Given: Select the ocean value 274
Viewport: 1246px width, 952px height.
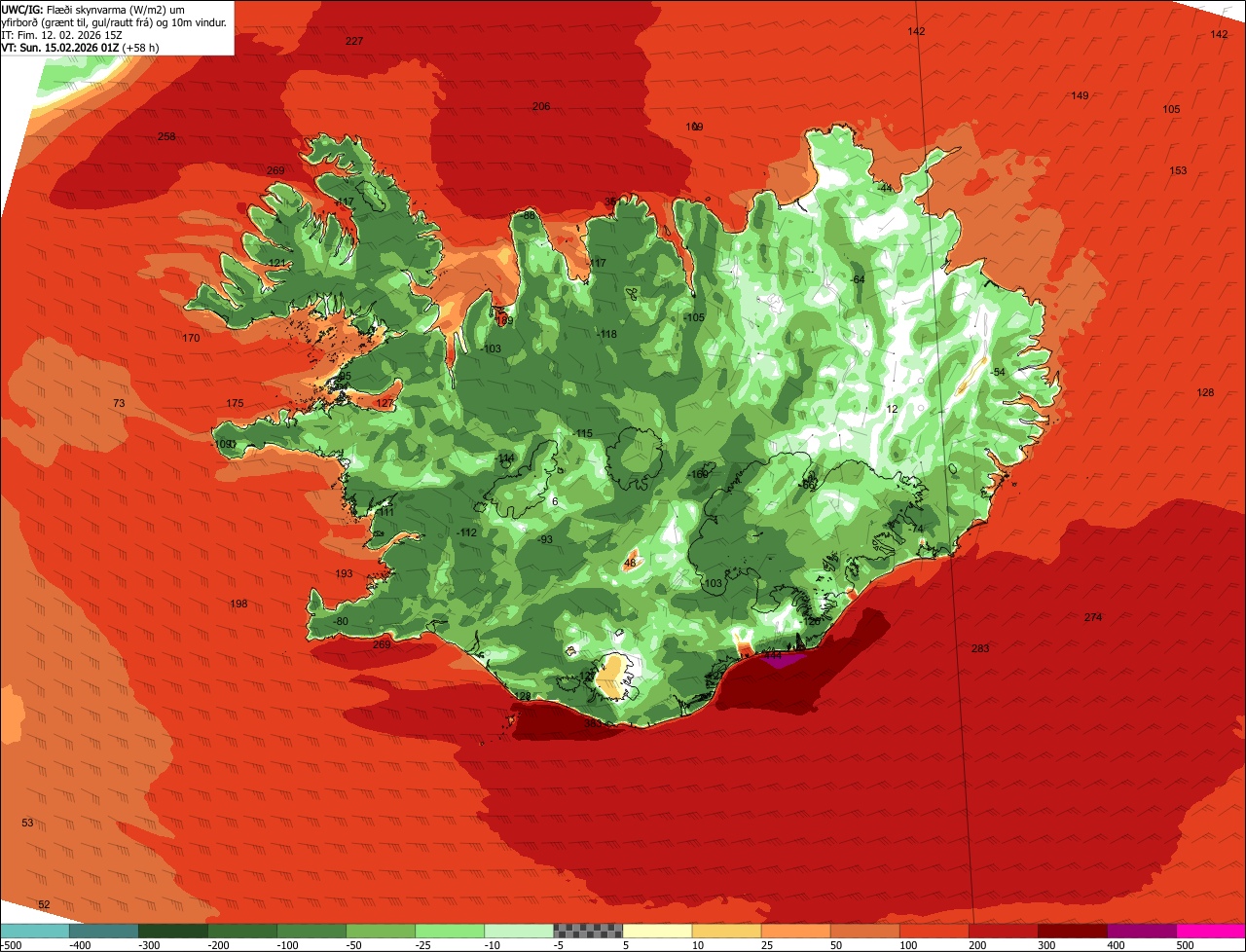Looking at the screenshot, I should (1093, 617).
